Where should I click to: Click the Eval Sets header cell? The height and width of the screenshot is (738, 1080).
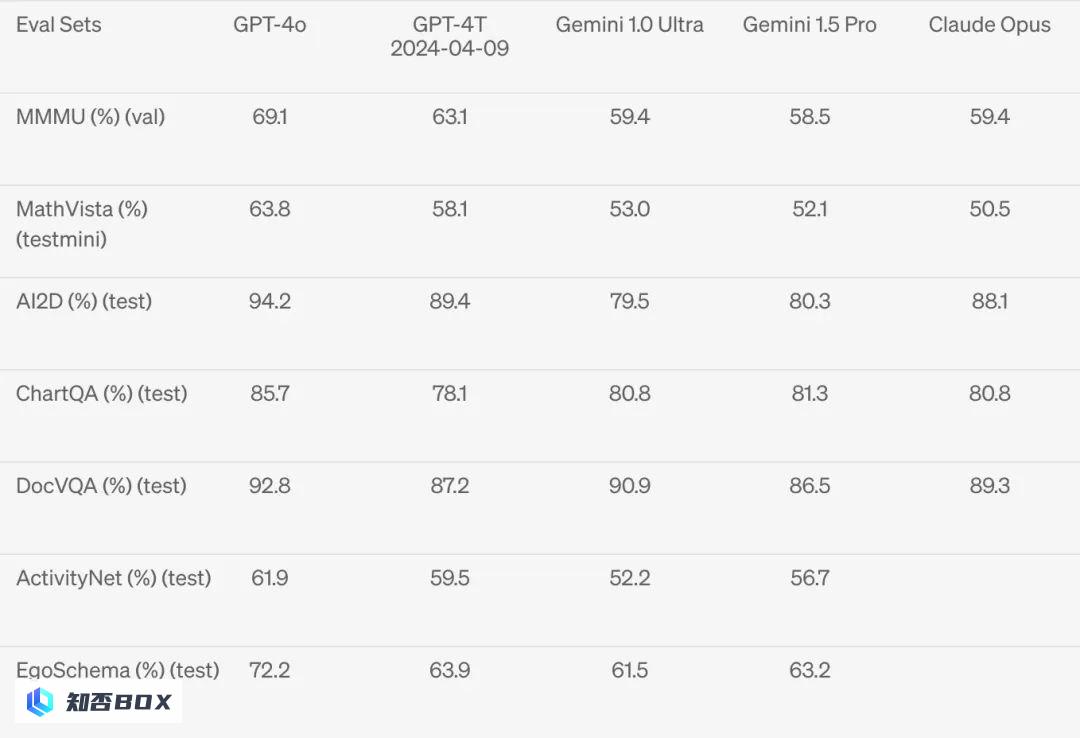[x=59, y=25]
